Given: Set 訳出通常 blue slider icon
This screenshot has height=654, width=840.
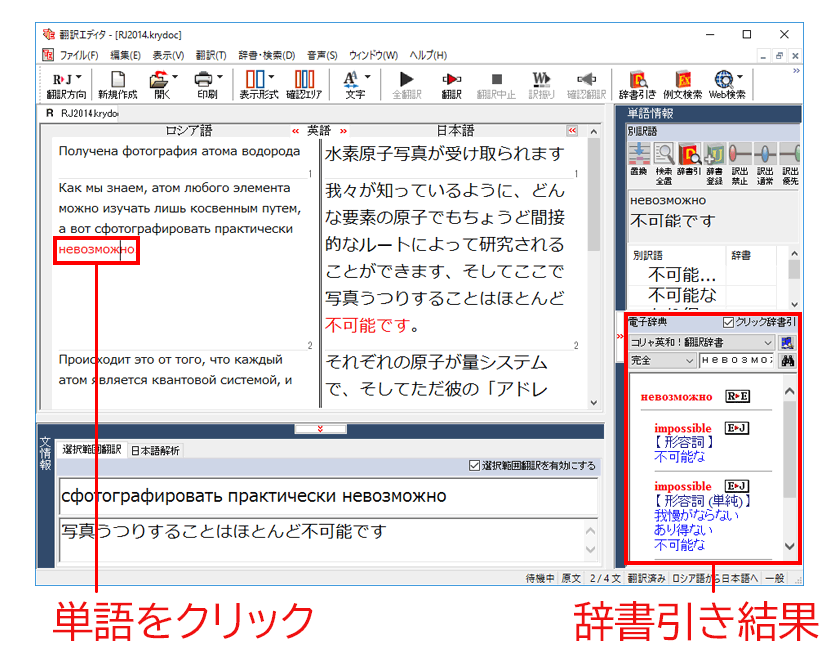Looking at the screenshot, I should pyautogui.click(x=765, y=154).
